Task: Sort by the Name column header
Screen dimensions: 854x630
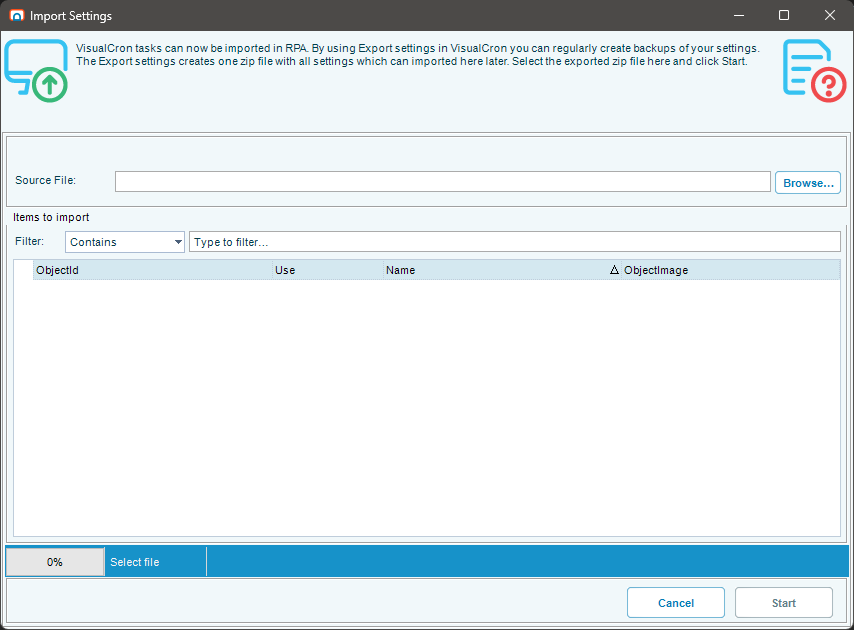Action: [502, 270]
